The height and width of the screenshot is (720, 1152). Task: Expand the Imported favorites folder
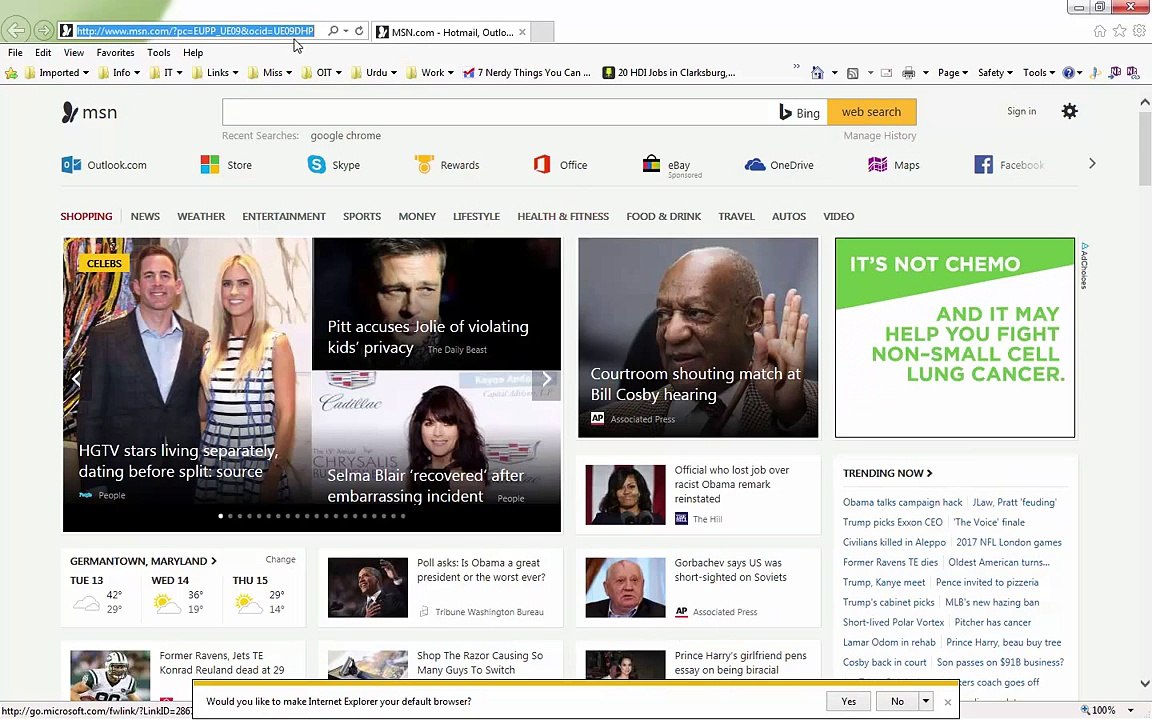57,73
